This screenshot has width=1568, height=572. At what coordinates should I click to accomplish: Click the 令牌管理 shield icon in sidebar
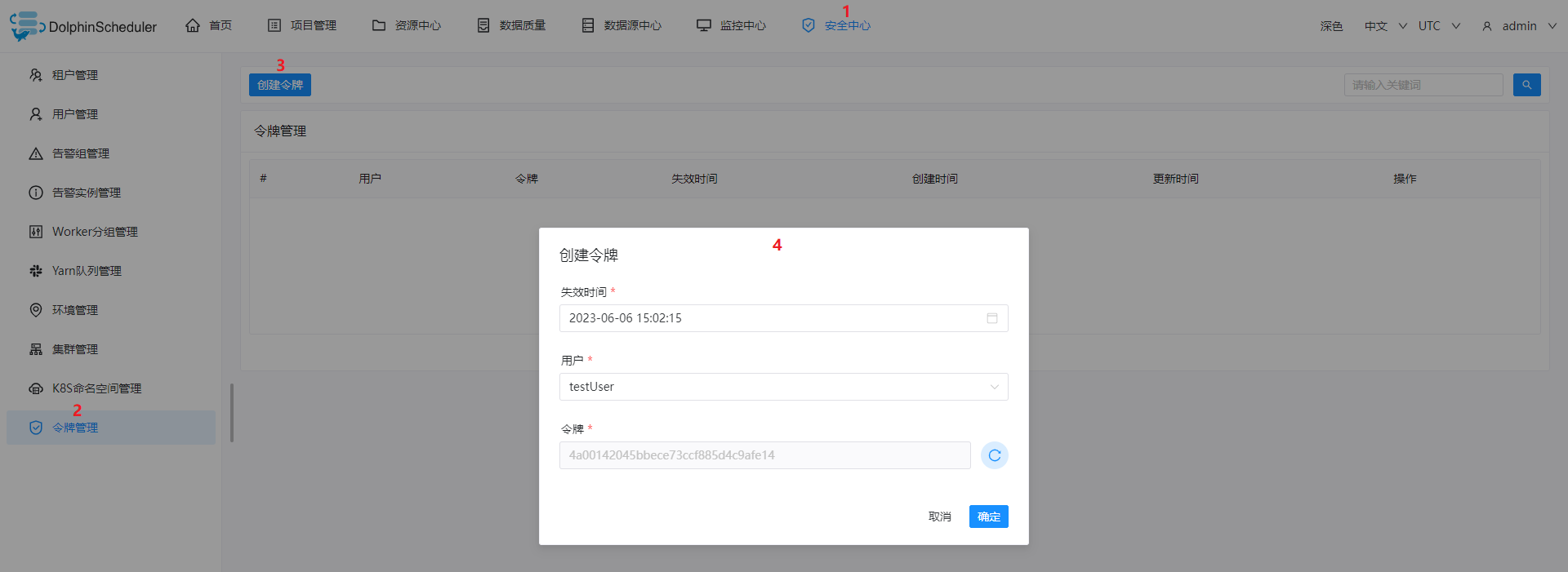[36, 428]
